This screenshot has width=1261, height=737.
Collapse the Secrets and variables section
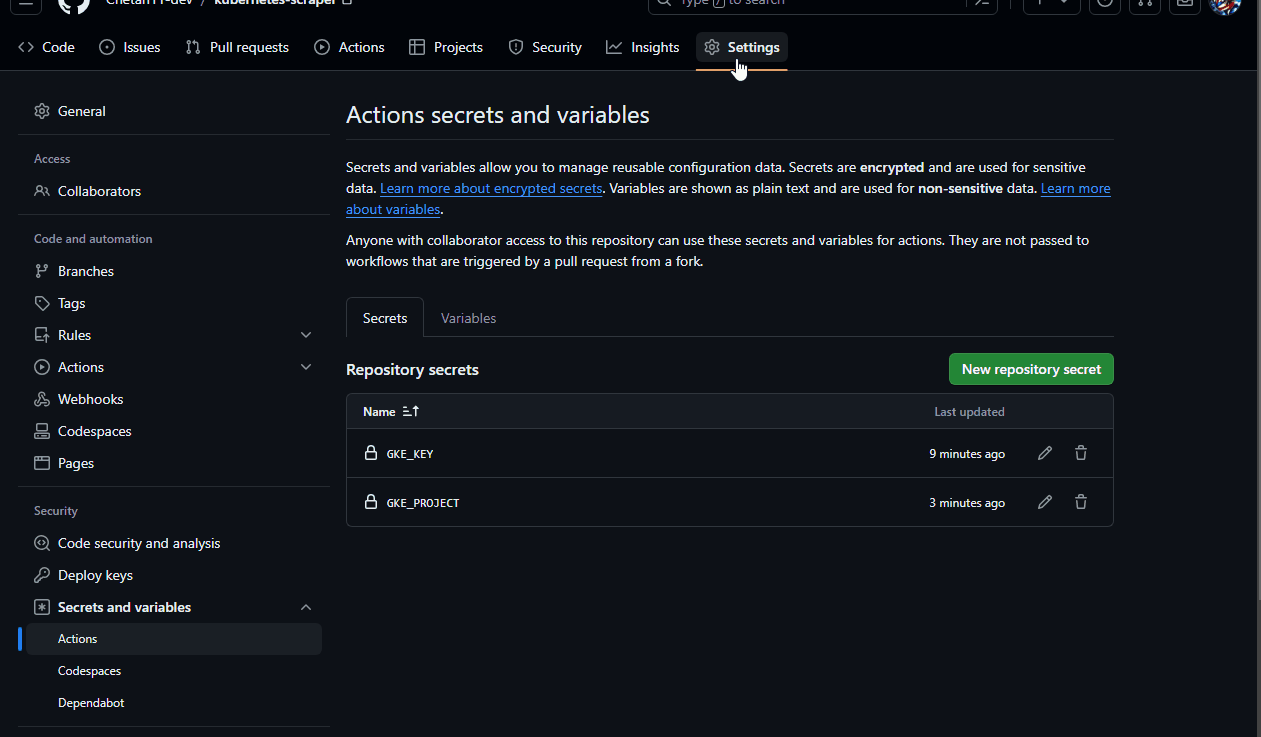pyautogui.click(x=306, y=607)
